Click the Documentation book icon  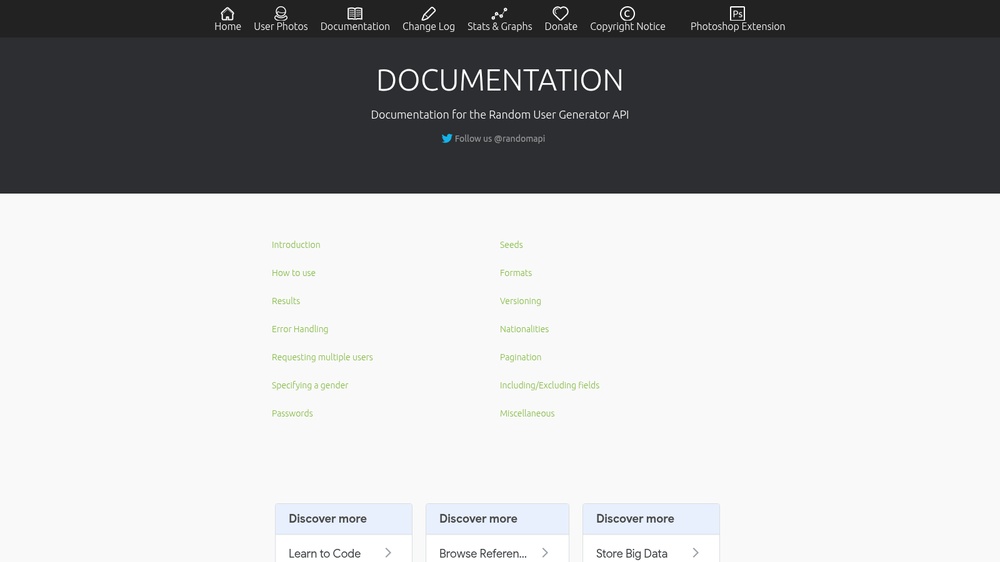pyautogui.click(x=355, y=13)
